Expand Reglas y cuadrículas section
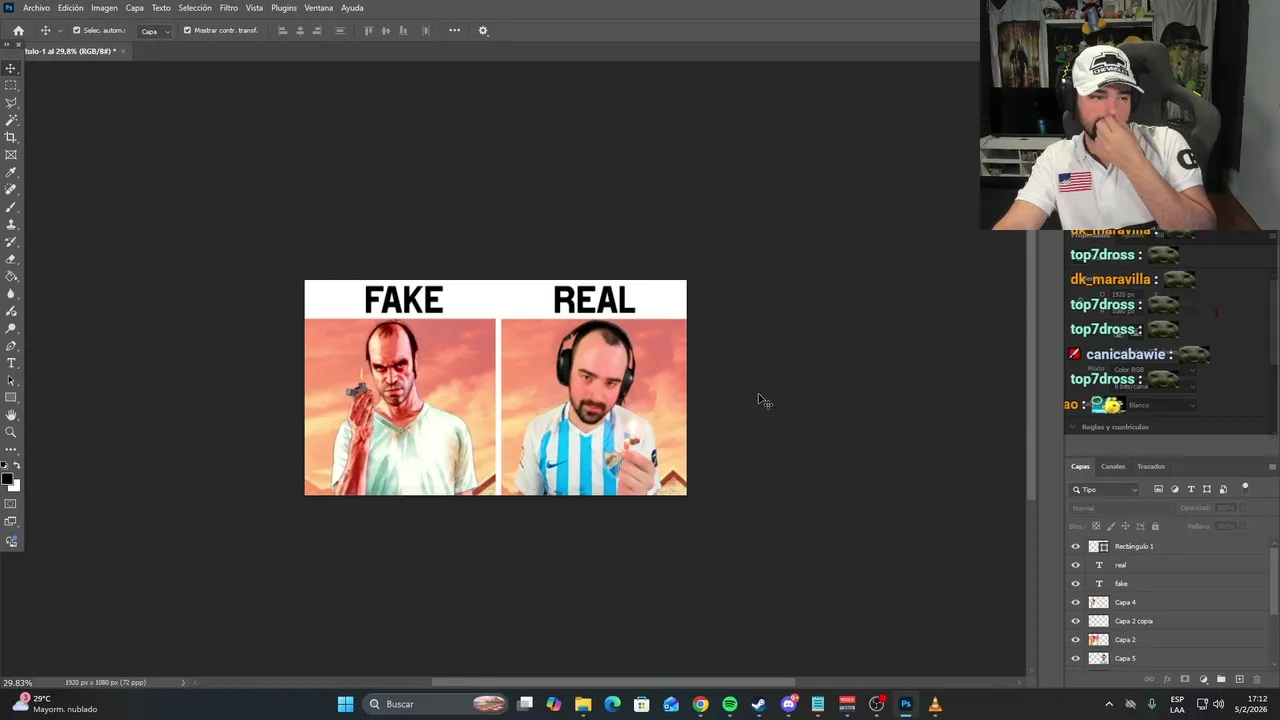Screen dimensions: 1280x720 click(x=1073, y=427)
